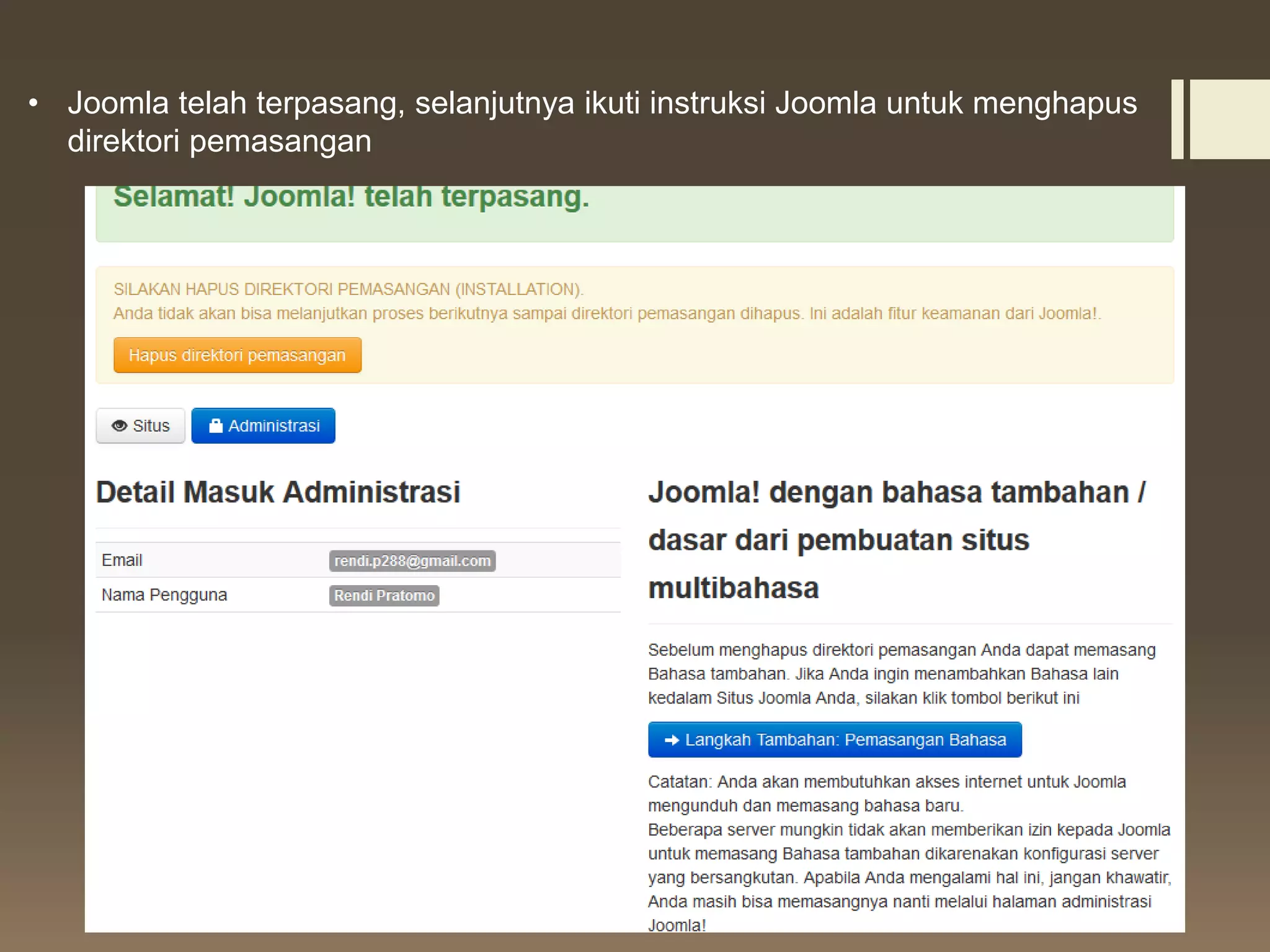Click the Catatan note about internet access
Screen dimensions: 1270x952
(887, 794)
